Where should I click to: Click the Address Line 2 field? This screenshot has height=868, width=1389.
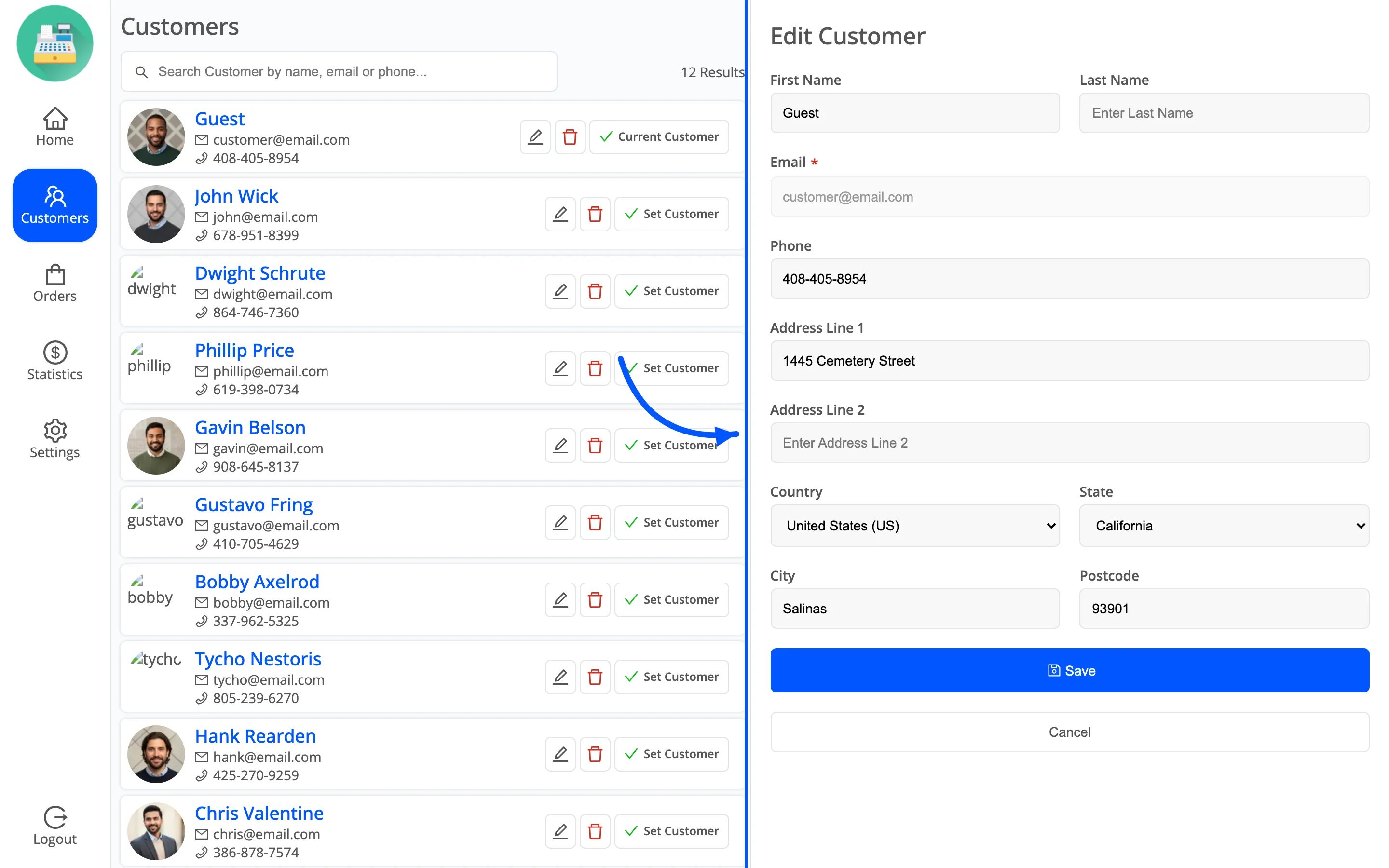(1070, 443)
